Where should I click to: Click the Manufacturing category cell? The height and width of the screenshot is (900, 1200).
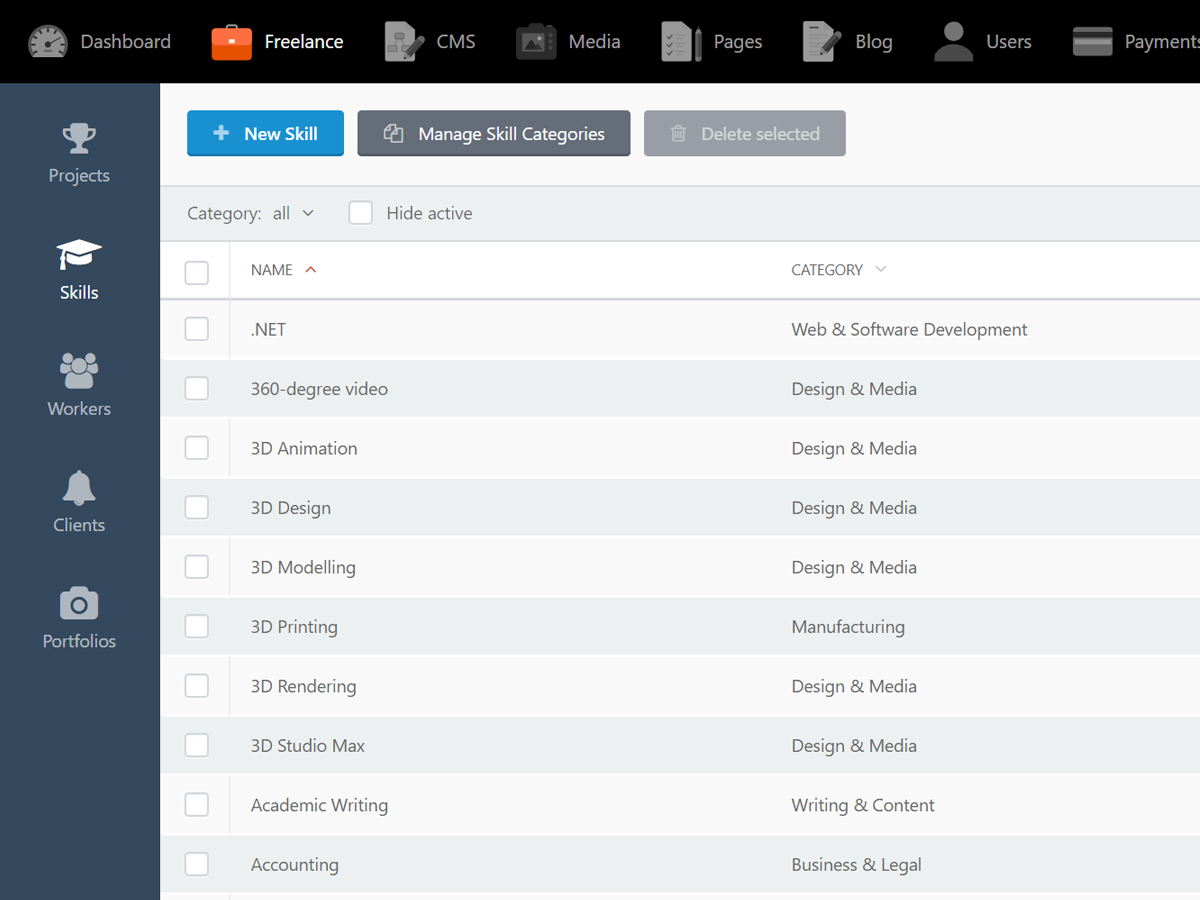848,627
